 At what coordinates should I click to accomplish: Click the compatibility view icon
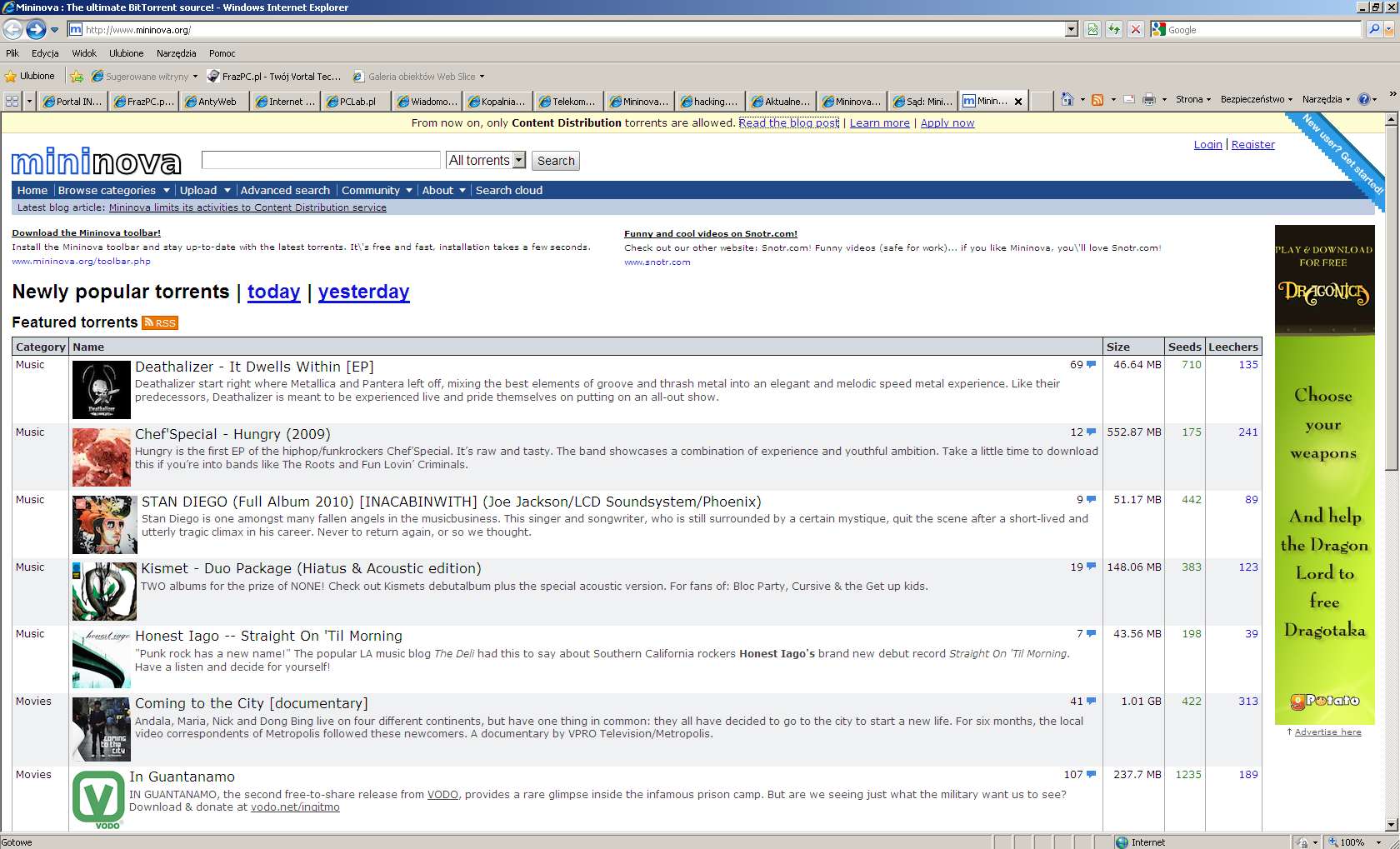pos(1092,30)
